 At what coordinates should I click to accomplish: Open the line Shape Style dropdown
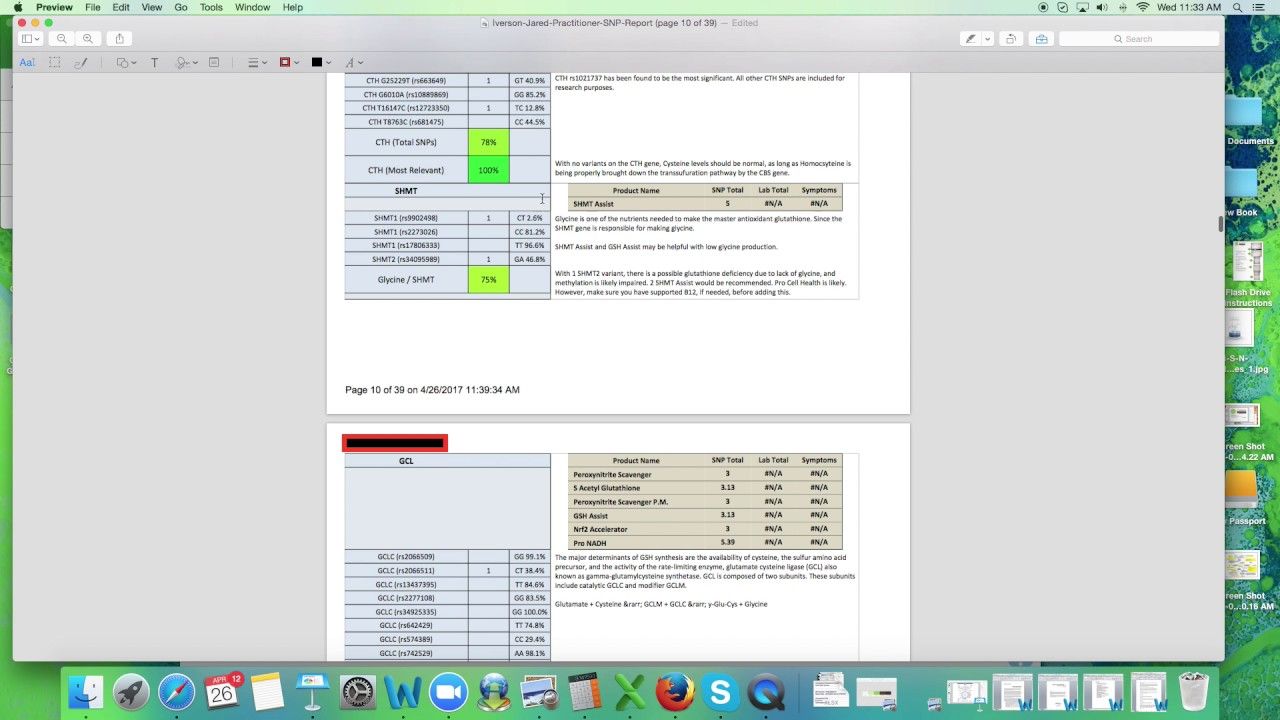point(256,62)
